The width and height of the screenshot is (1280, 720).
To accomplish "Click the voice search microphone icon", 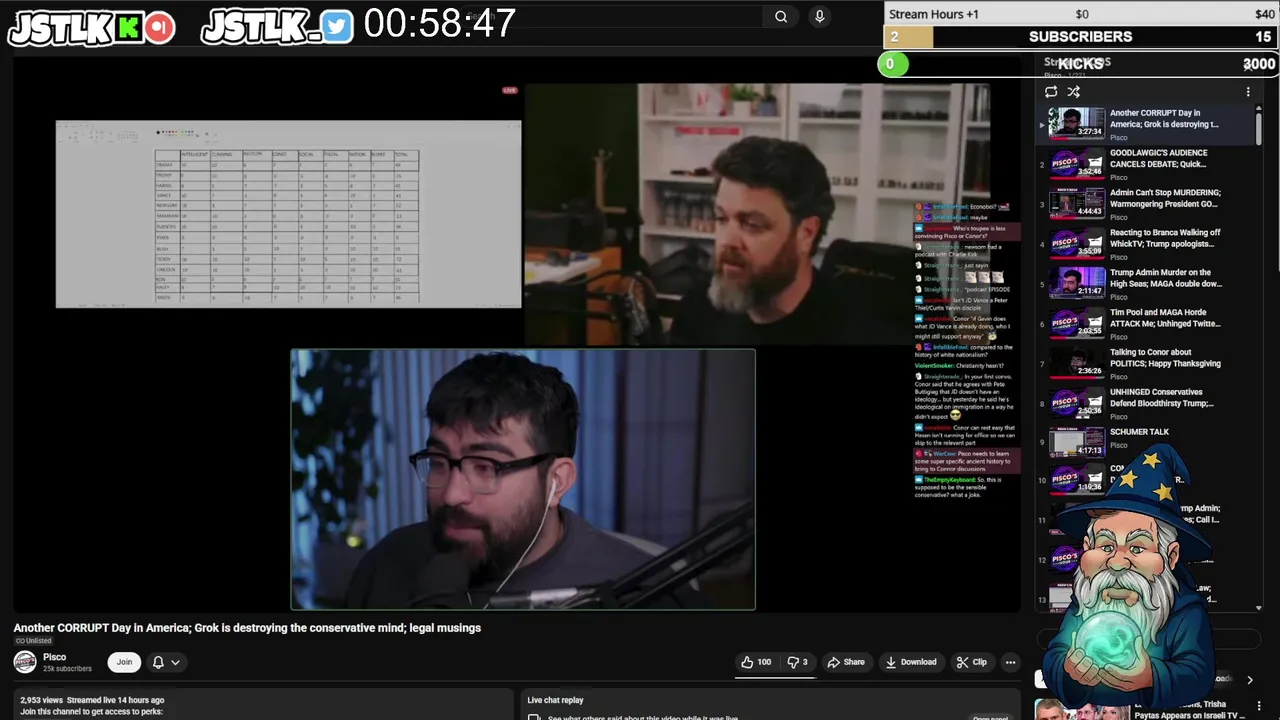I will click(820, 16).
